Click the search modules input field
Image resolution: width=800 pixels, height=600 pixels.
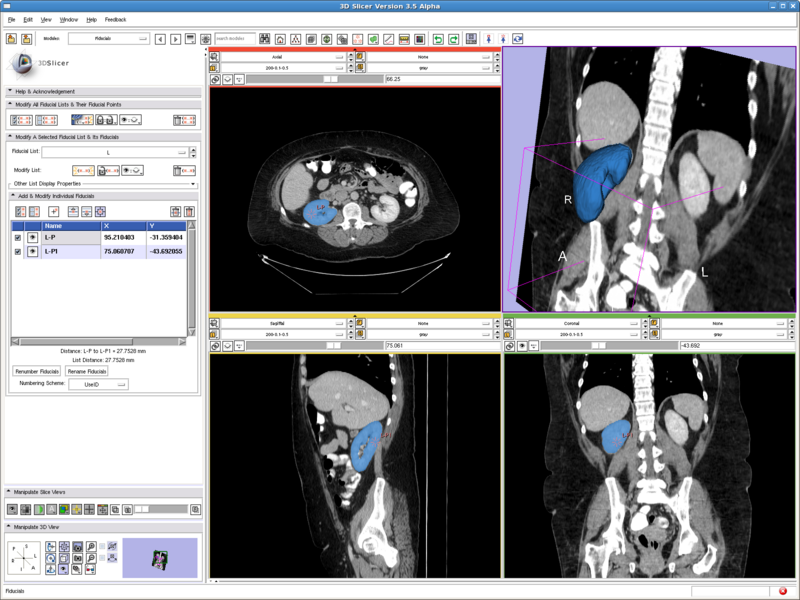pos(234,39)
